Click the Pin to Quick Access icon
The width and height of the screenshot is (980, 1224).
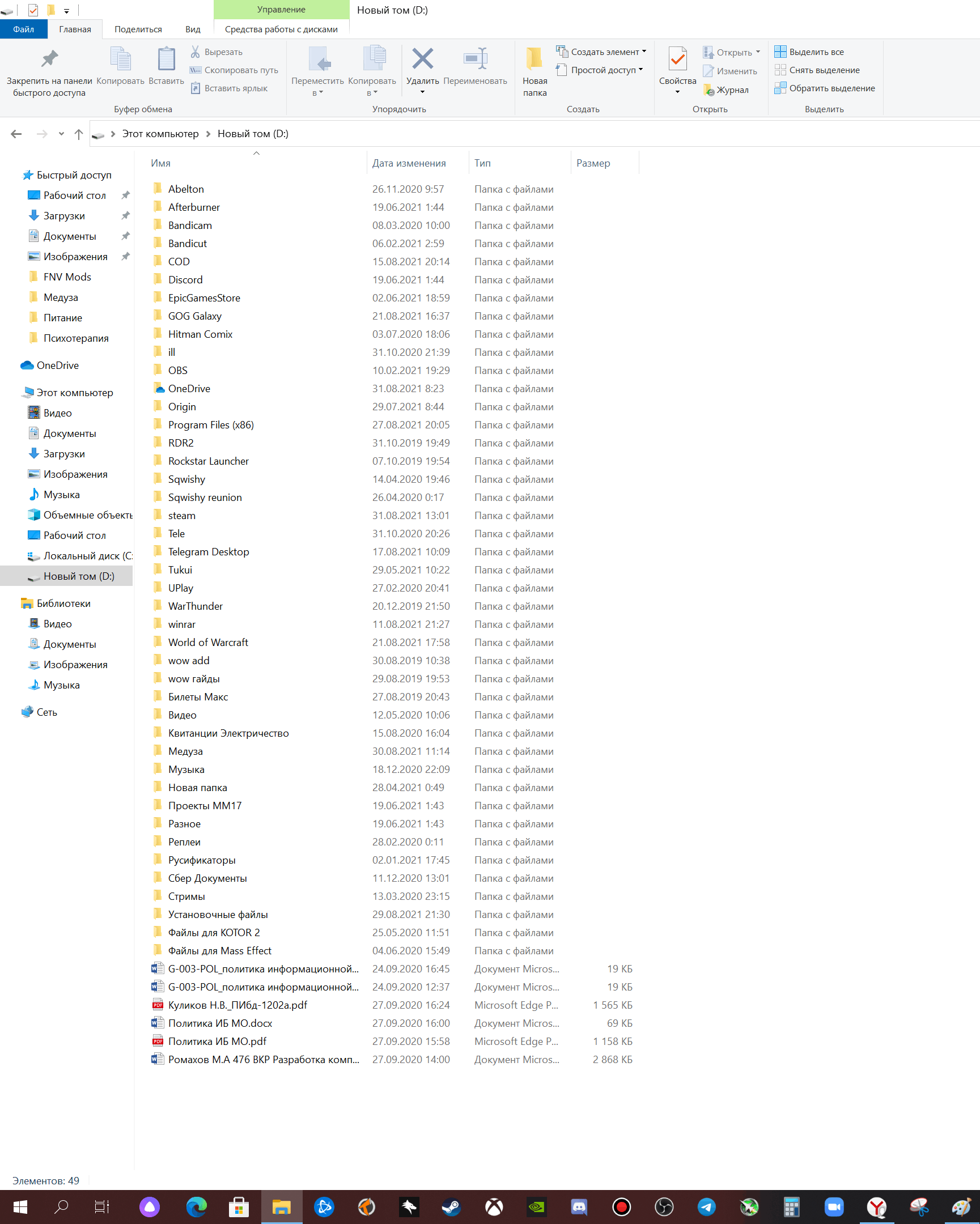click(x=49, y=58)
